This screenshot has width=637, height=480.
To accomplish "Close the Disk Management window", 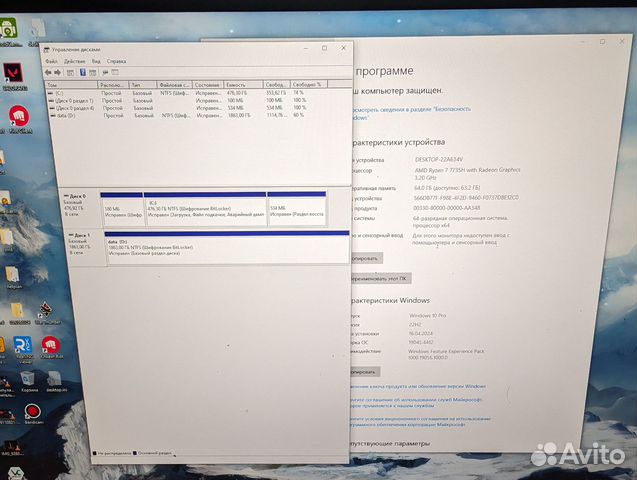I will pyautogui.click(x=344, y=48).
